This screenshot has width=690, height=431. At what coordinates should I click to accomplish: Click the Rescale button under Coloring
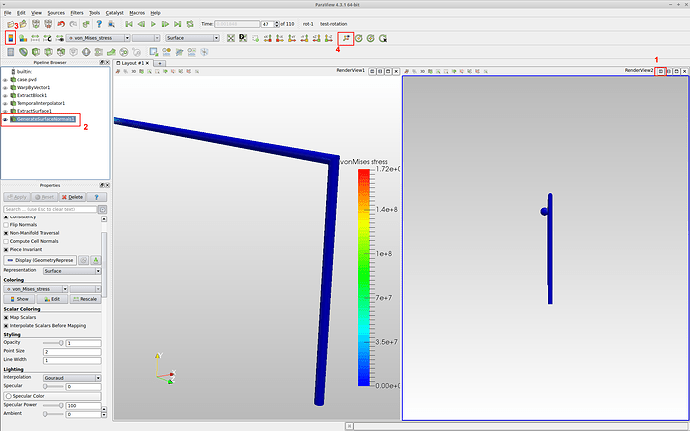point(85,298)
